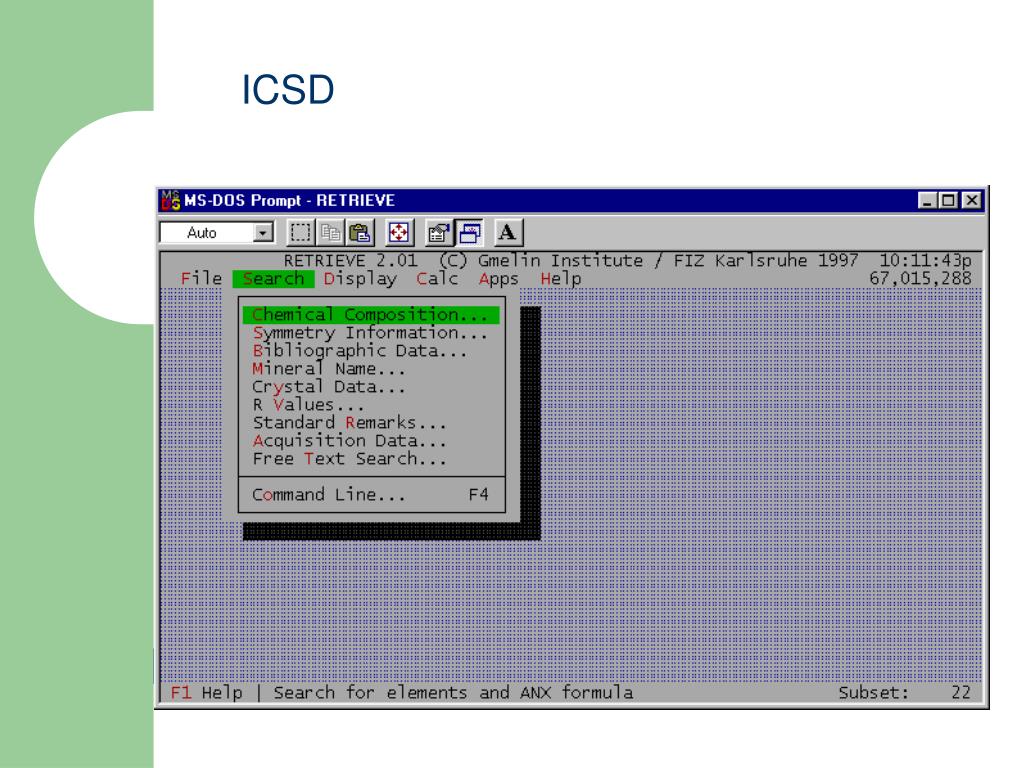Click the Paste clipboard toolbar icon
The width and height of the screenshot is (1024, 768).
click(360, 232)
